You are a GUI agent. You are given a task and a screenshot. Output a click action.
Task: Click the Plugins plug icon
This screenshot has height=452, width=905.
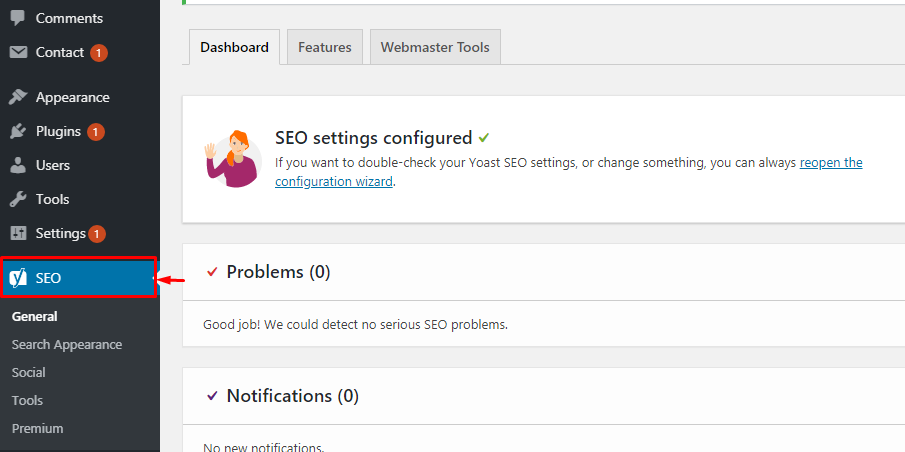(x=18, y=131)
